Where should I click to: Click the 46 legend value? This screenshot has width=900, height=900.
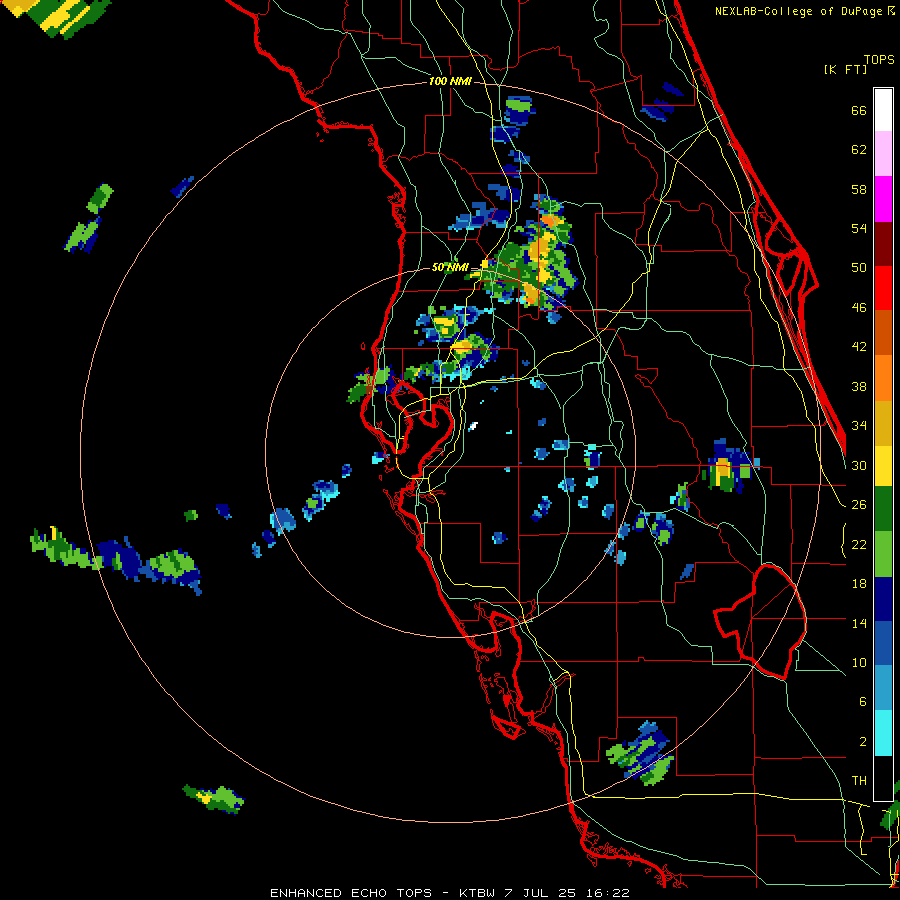point(859,308)
